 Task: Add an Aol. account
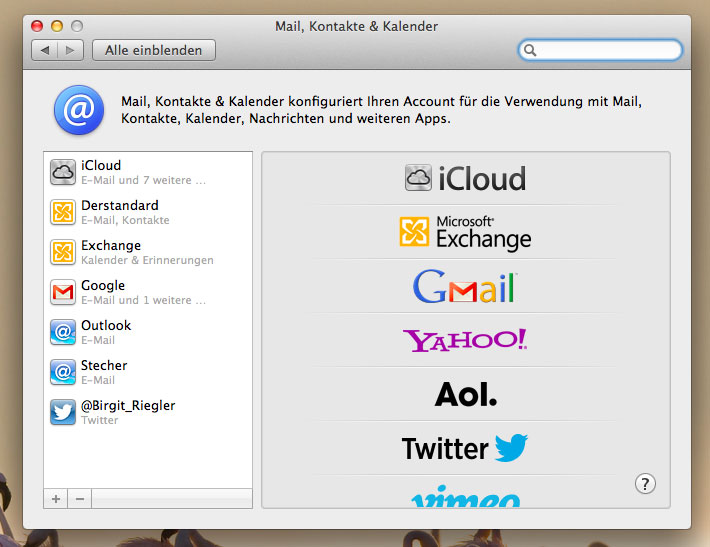coord(465,394)
